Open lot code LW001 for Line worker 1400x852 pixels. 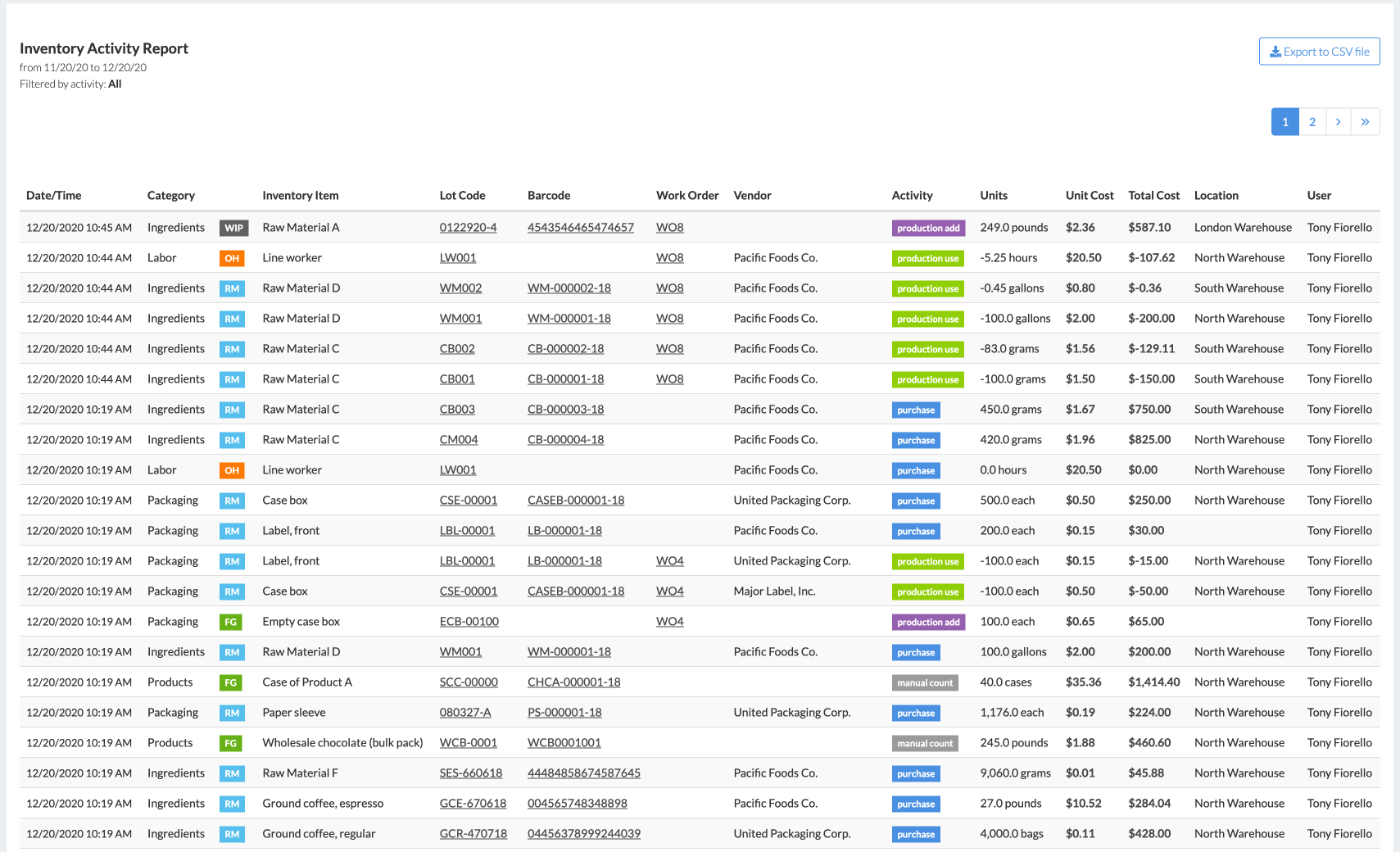coord(456,257)
